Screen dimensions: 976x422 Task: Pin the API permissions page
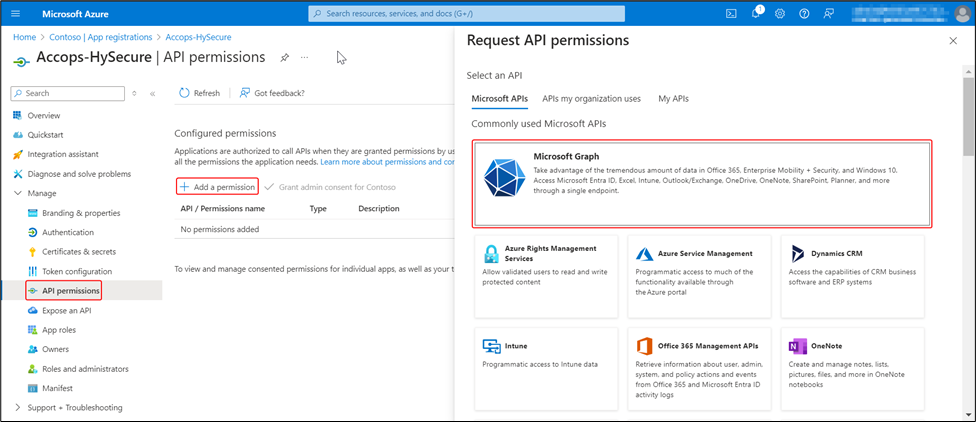pos(285,58)
